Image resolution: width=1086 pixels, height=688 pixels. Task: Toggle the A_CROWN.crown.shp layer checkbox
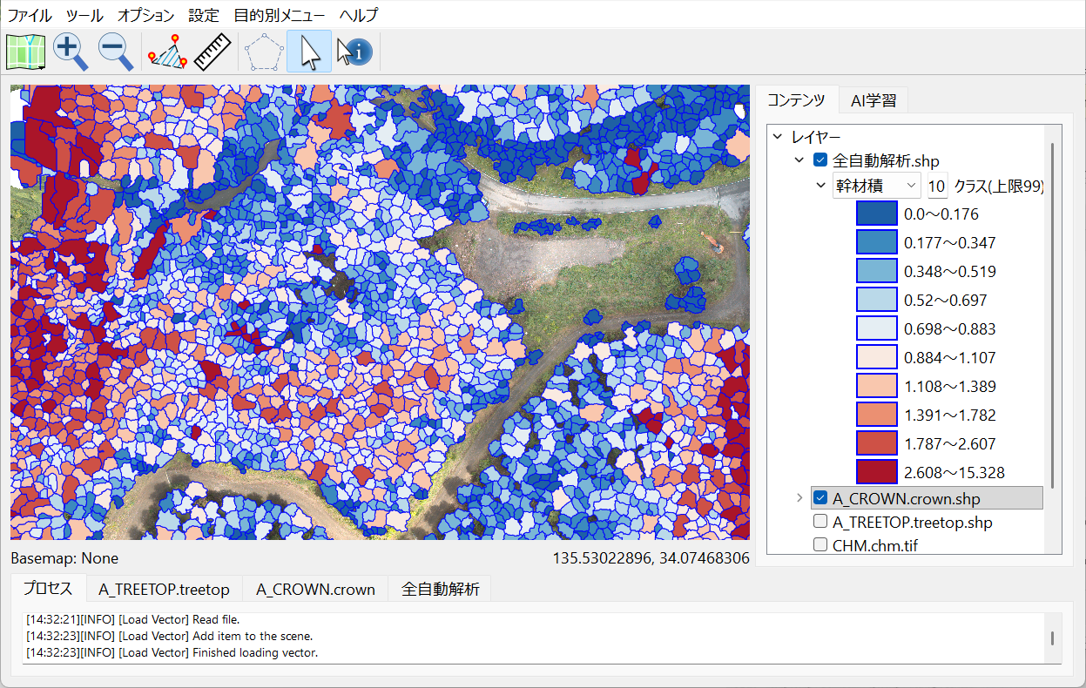[821, 498]
